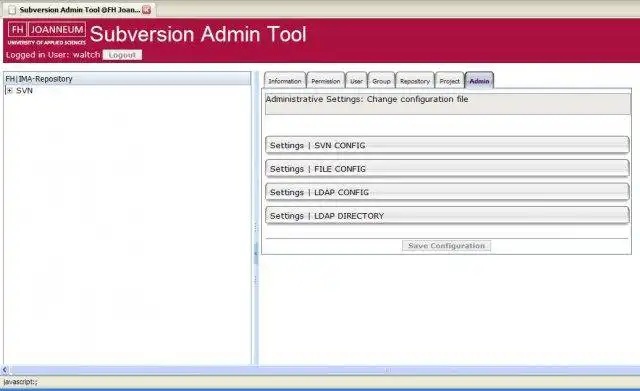Viewport: 640px width, 391px height.
Task: Expand Settings | LDAP CONFIG section
Action: pyautogui.click(x=447, y=192)
